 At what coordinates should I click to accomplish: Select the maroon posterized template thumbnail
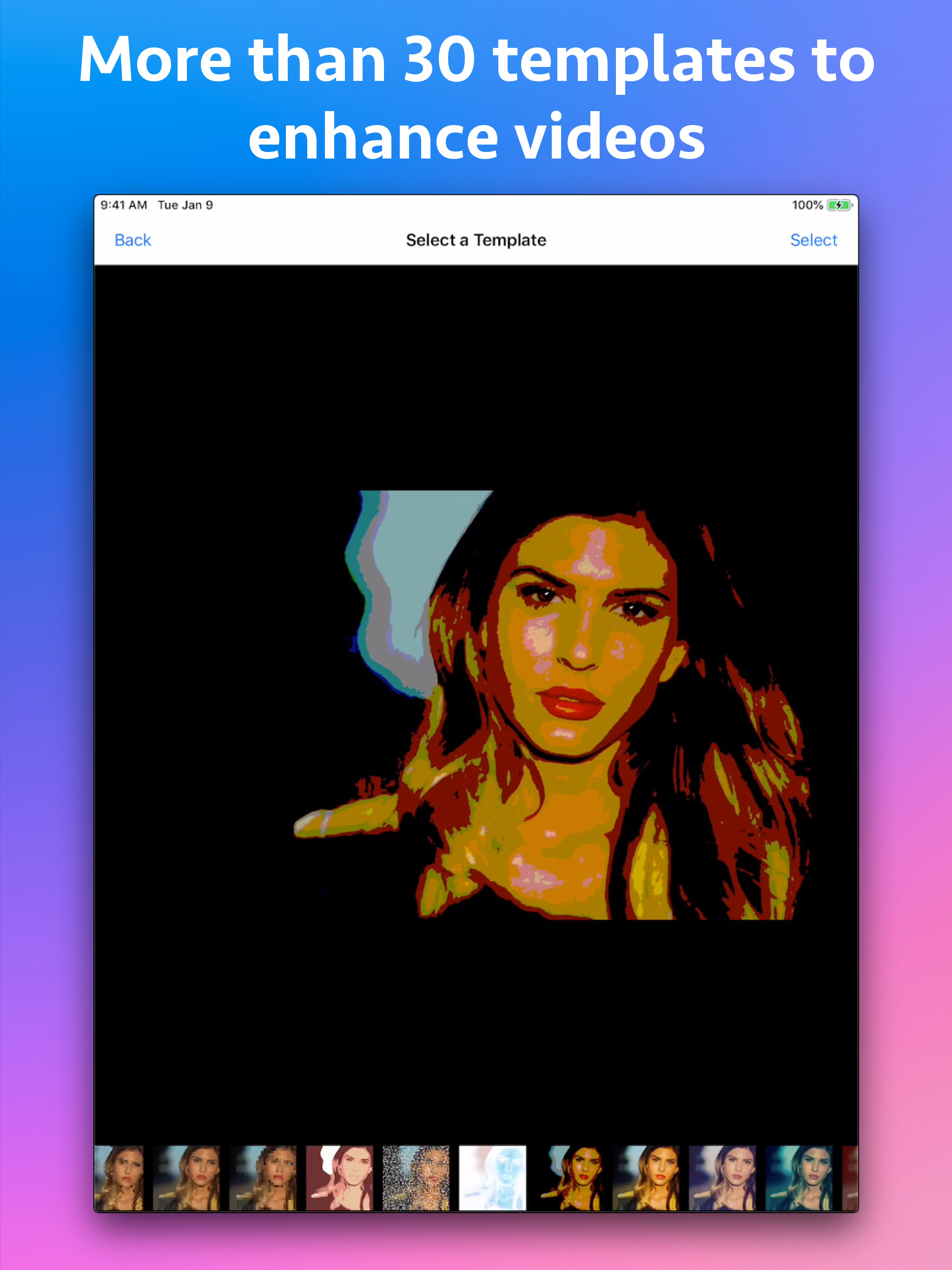click(339, 1177)
